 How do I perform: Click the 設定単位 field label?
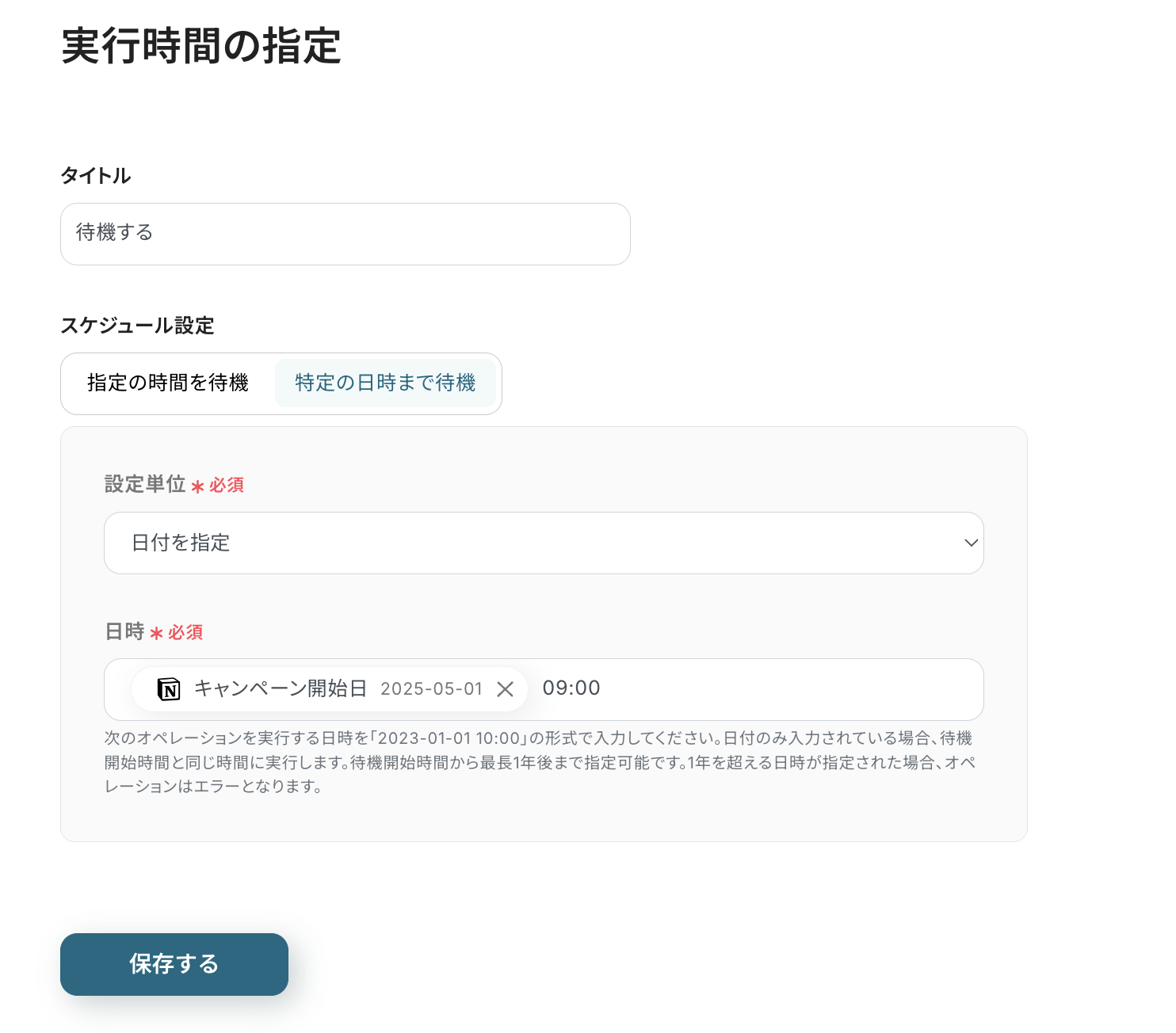(x=145, y=484)
